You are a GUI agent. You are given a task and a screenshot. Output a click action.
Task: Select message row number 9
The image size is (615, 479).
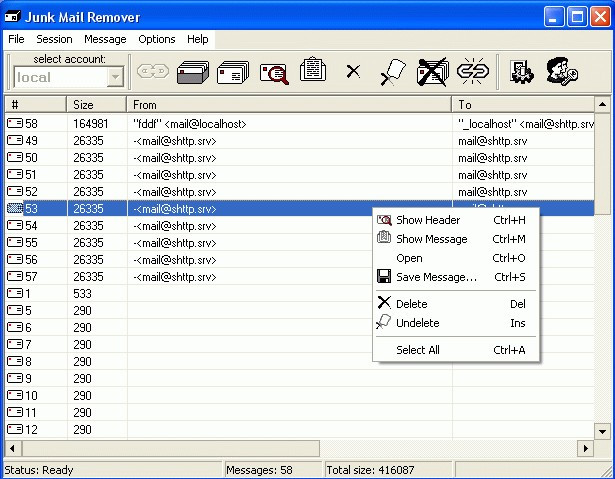click(300, 378)
